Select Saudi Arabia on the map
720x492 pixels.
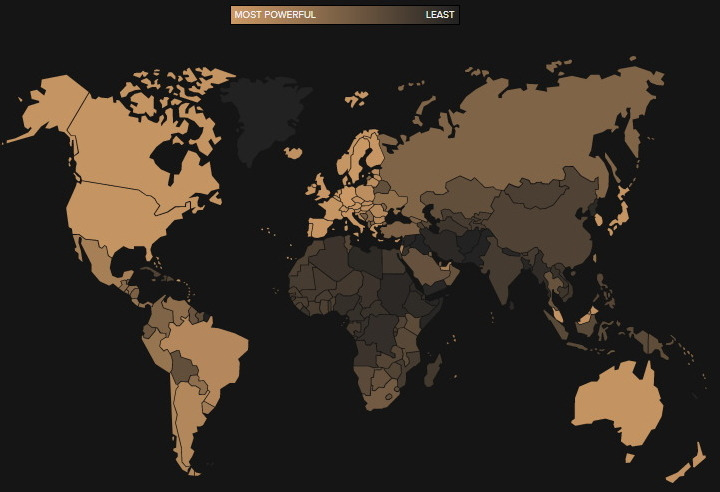click(x=427, y=266)
